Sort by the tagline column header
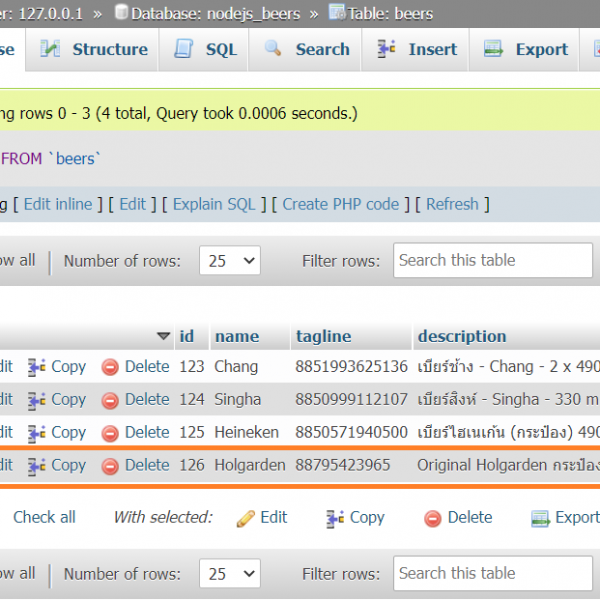 323,336
